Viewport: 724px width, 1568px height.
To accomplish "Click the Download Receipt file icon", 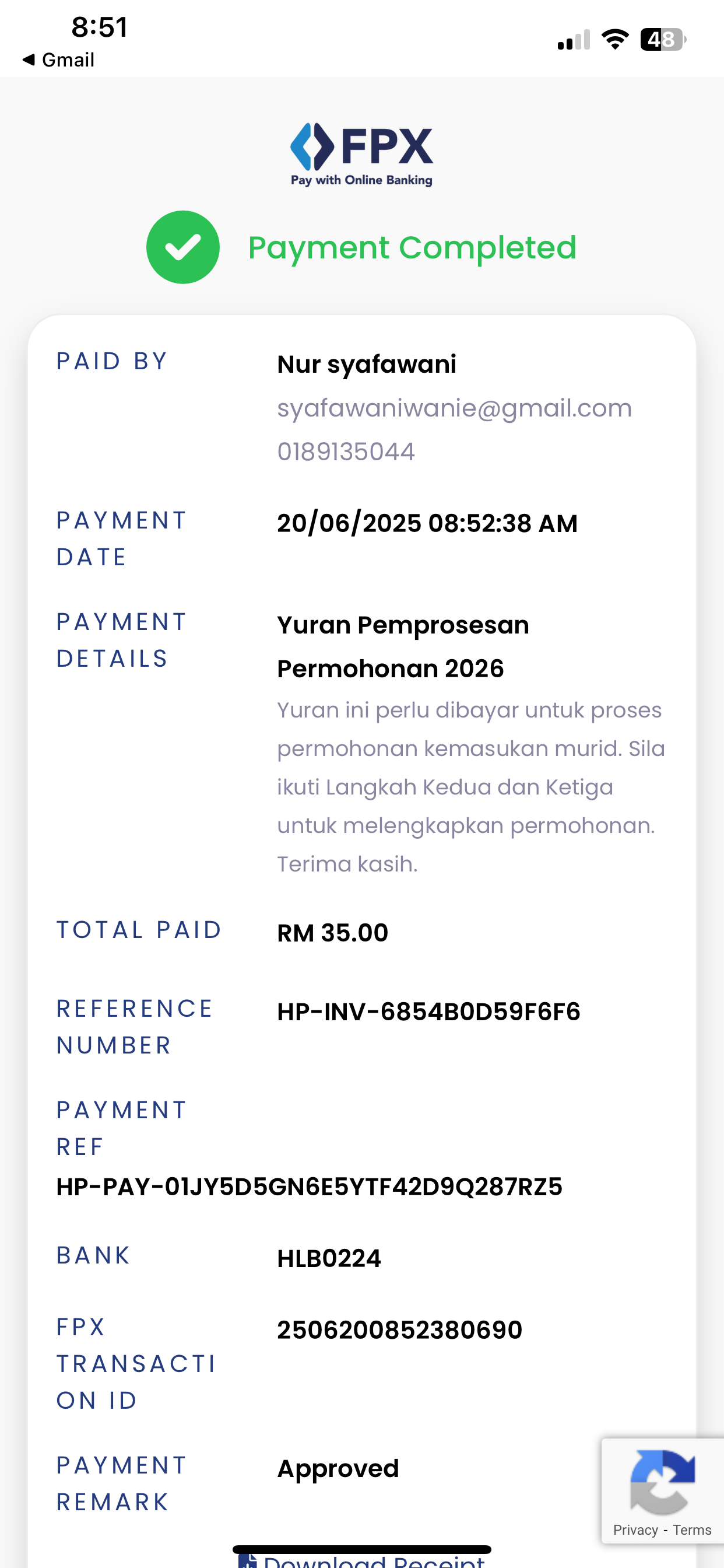I will 247,1560.
